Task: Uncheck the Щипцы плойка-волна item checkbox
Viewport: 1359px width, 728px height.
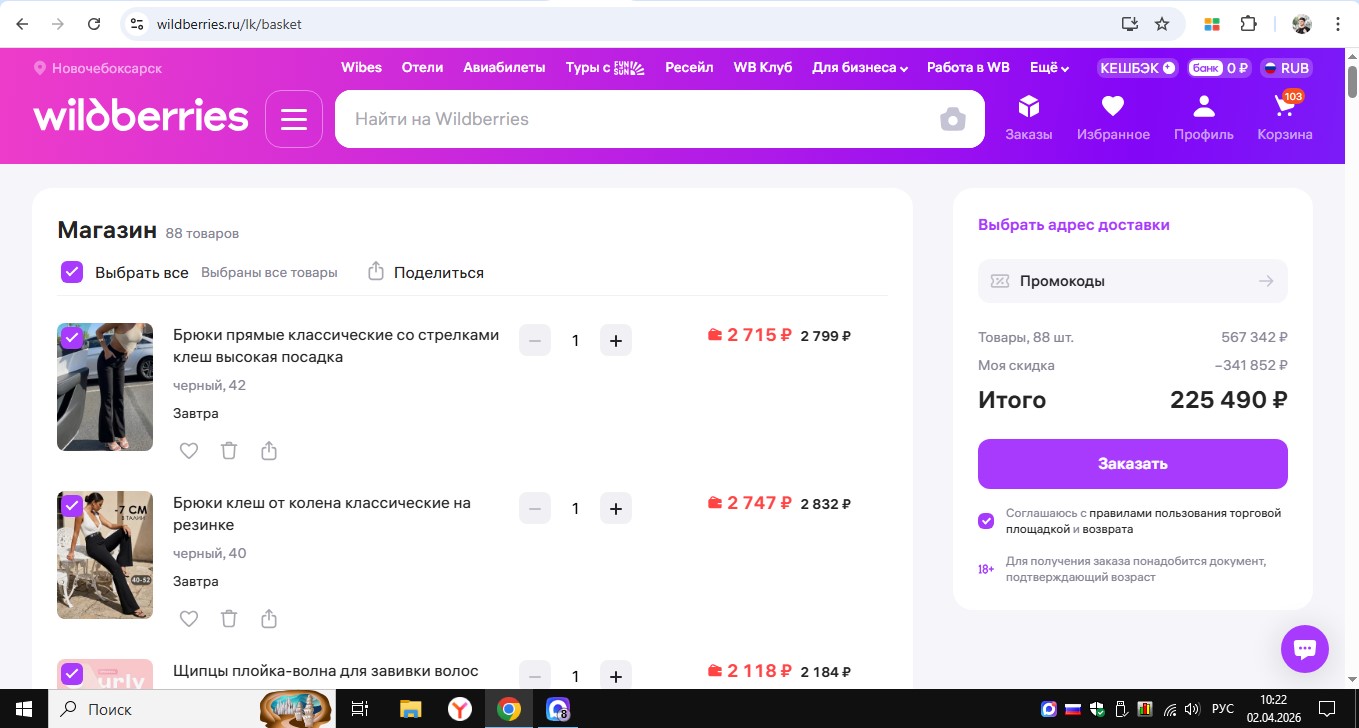Action: (72, 674)
